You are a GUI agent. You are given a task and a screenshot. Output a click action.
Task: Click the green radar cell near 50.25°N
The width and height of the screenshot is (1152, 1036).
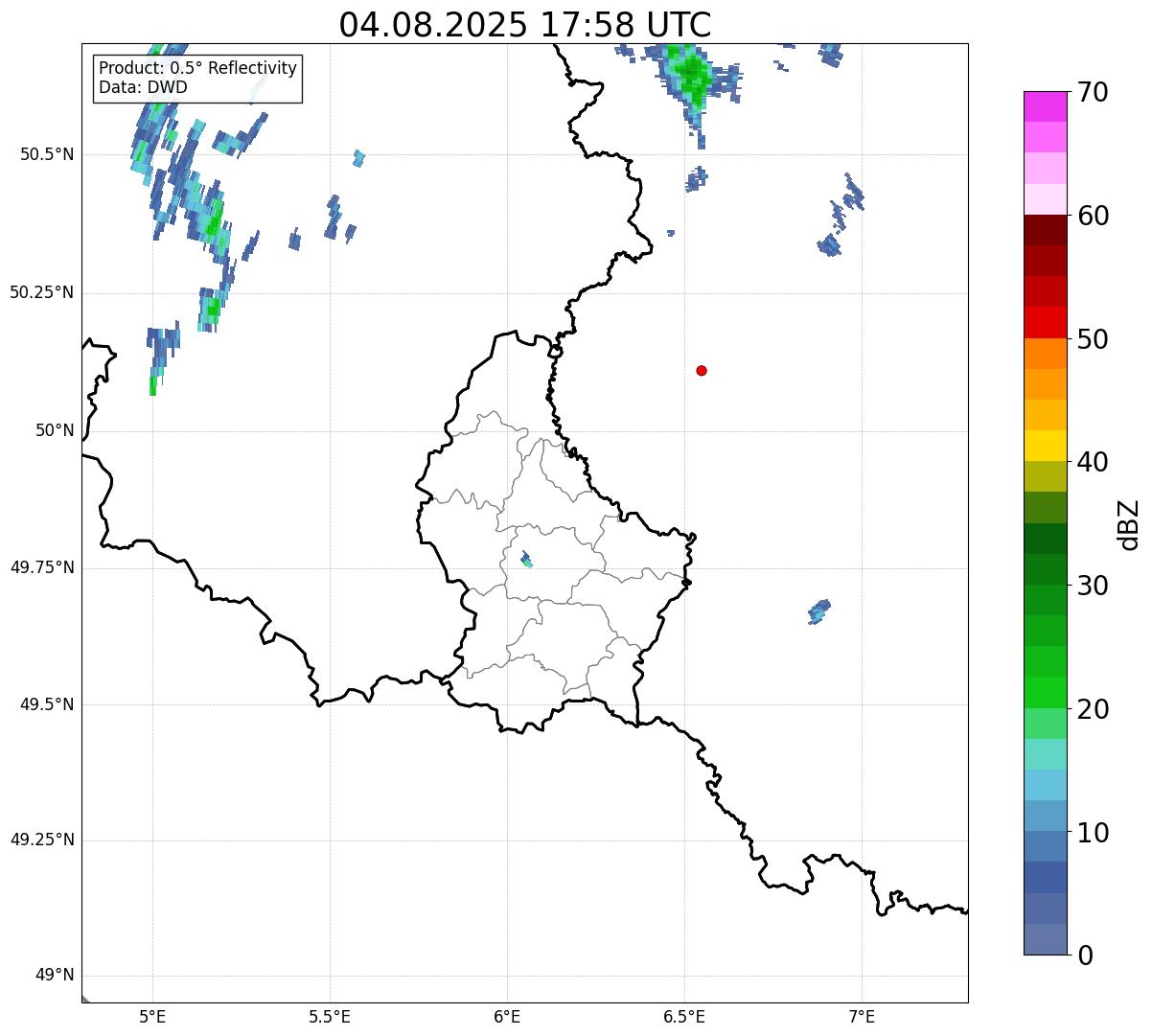212,307
